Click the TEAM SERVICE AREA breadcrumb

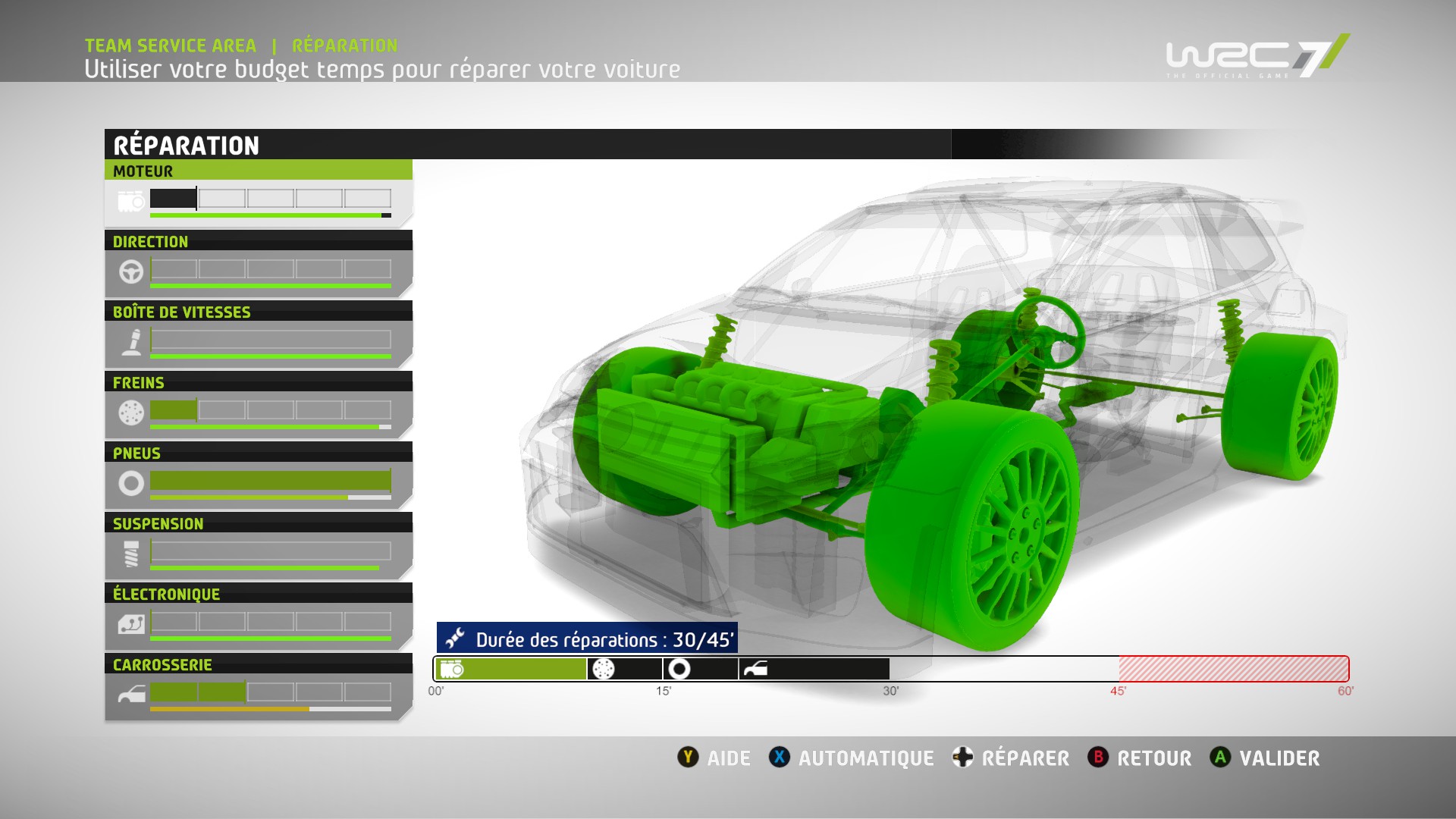171,45
